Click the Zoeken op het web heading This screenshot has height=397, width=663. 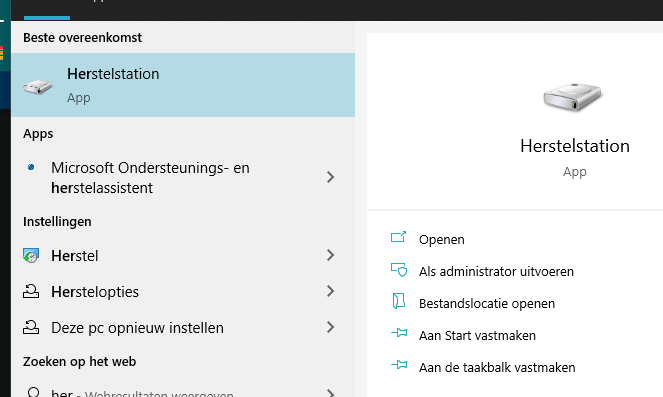click(x=79, y=361)
